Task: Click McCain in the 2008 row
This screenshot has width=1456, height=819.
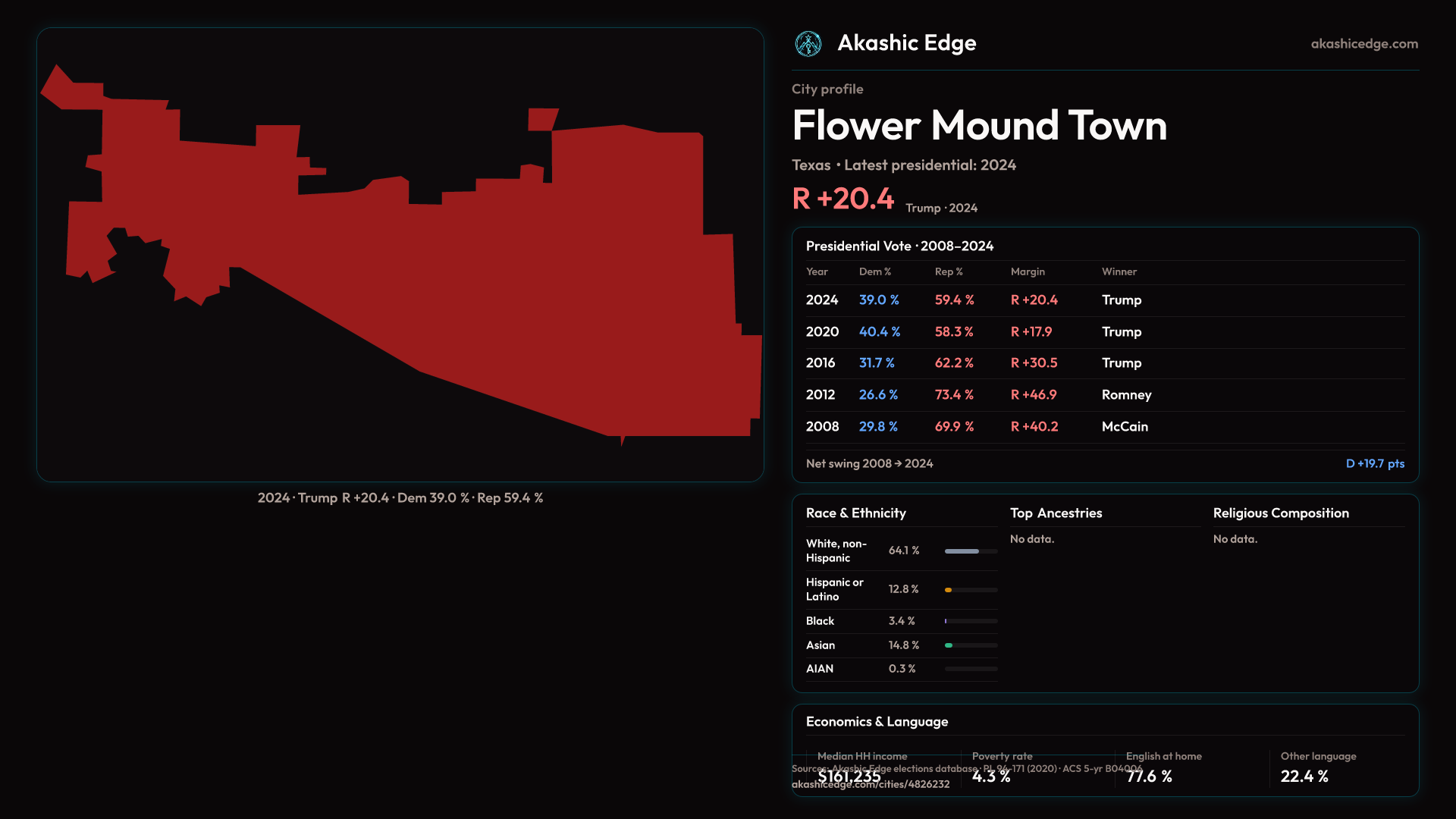Action: [x=1125, y=427]
